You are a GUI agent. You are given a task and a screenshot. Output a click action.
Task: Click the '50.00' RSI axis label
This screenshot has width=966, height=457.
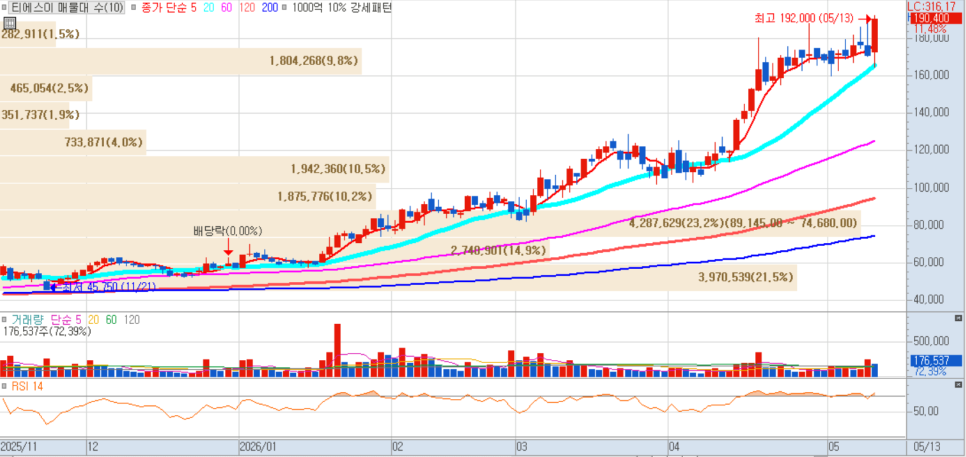pos(925,411)
